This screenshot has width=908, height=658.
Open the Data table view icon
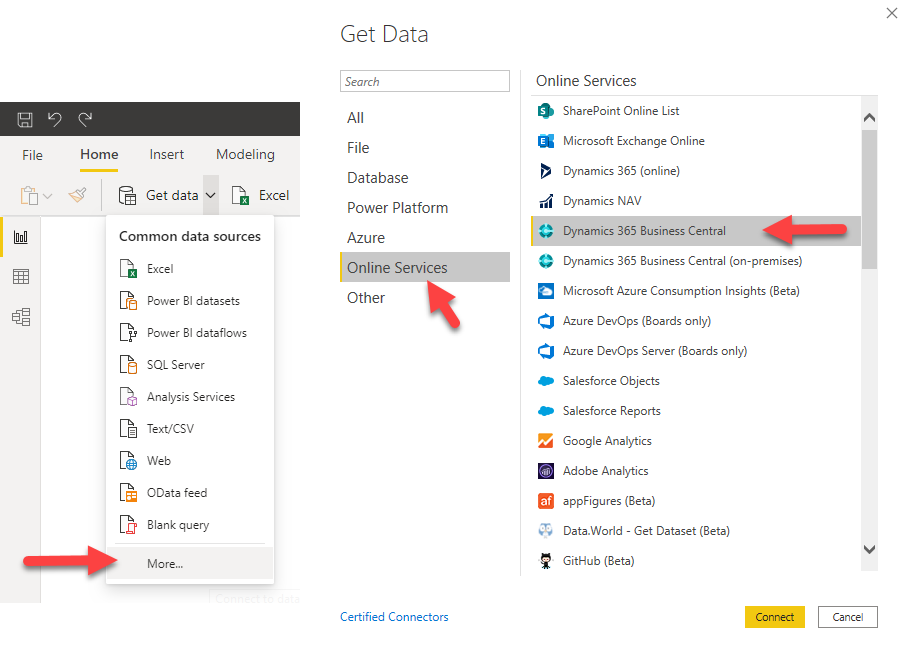(21, 277)
